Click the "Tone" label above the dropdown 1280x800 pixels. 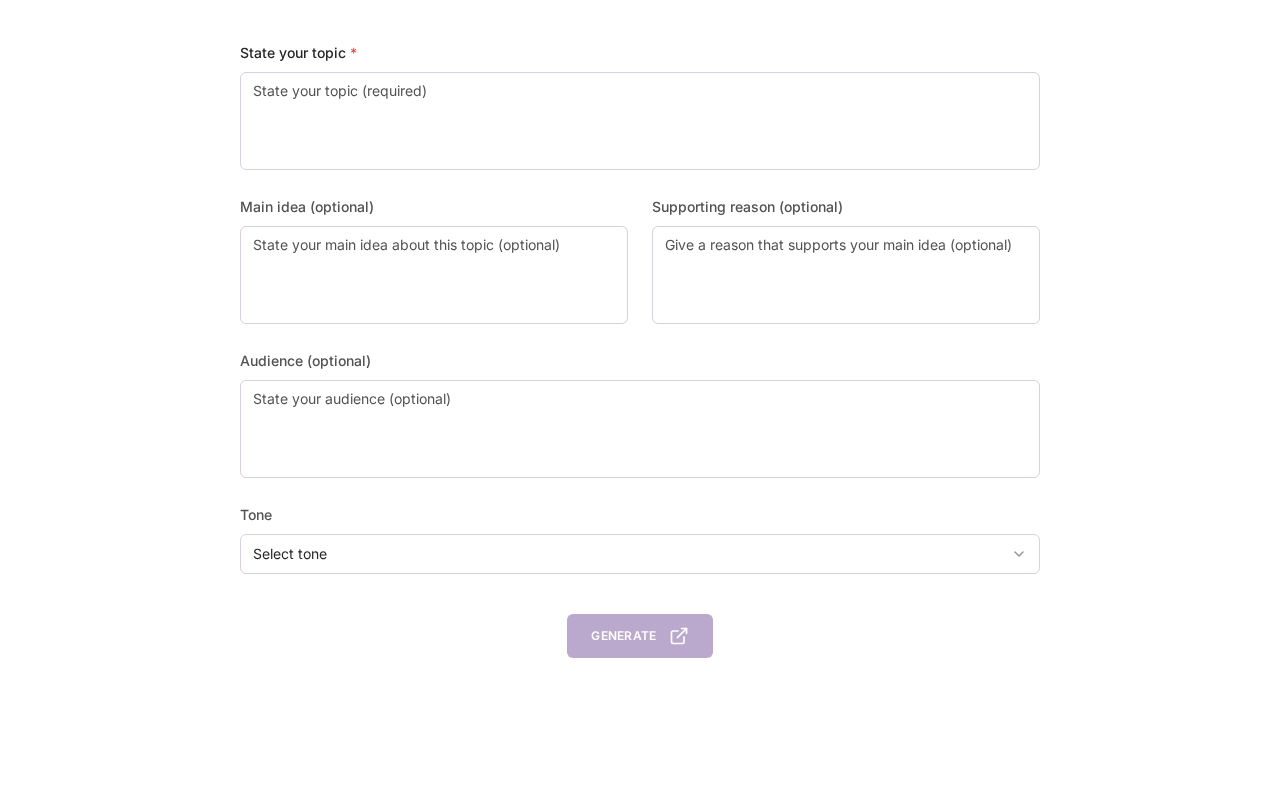[256, 515]
